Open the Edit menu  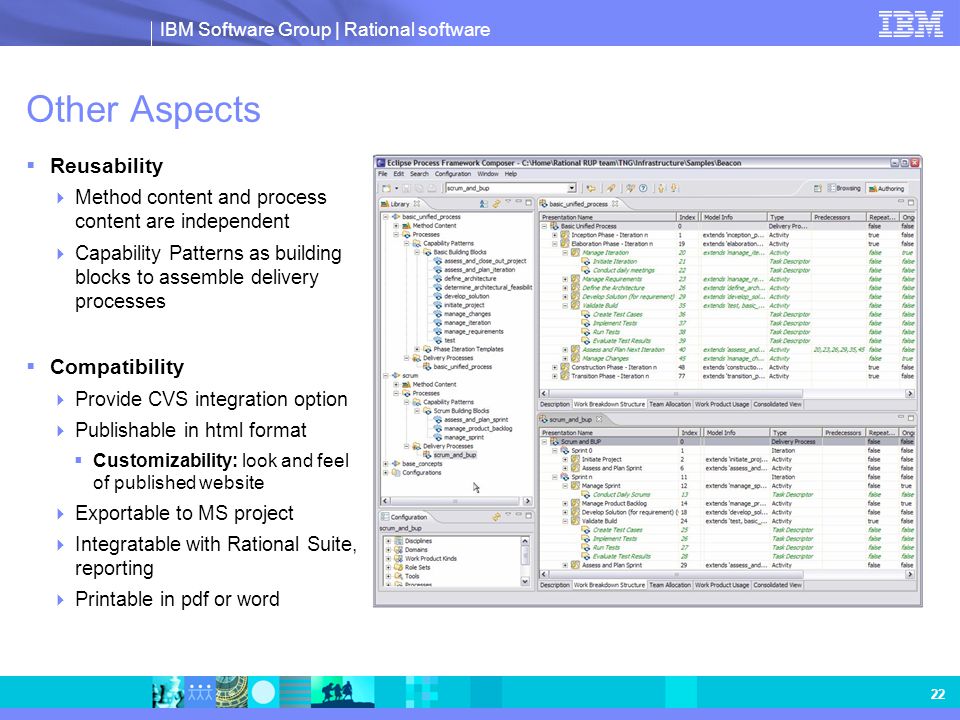click(399, 174)
